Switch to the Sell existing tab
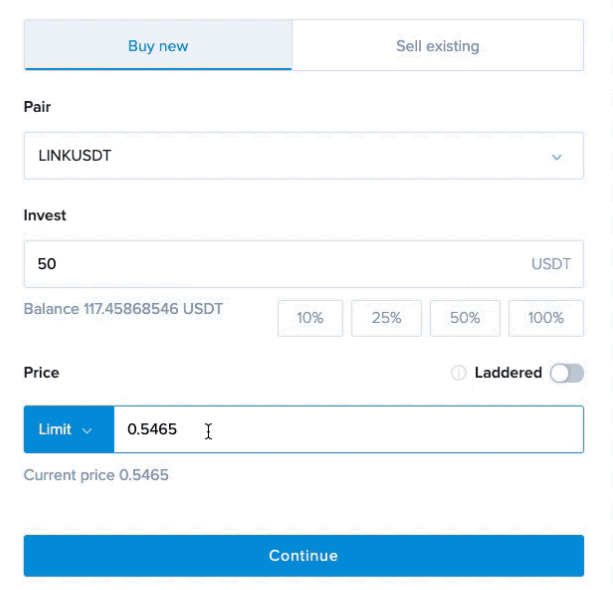The image size is (613, 590). pos(438,45)
